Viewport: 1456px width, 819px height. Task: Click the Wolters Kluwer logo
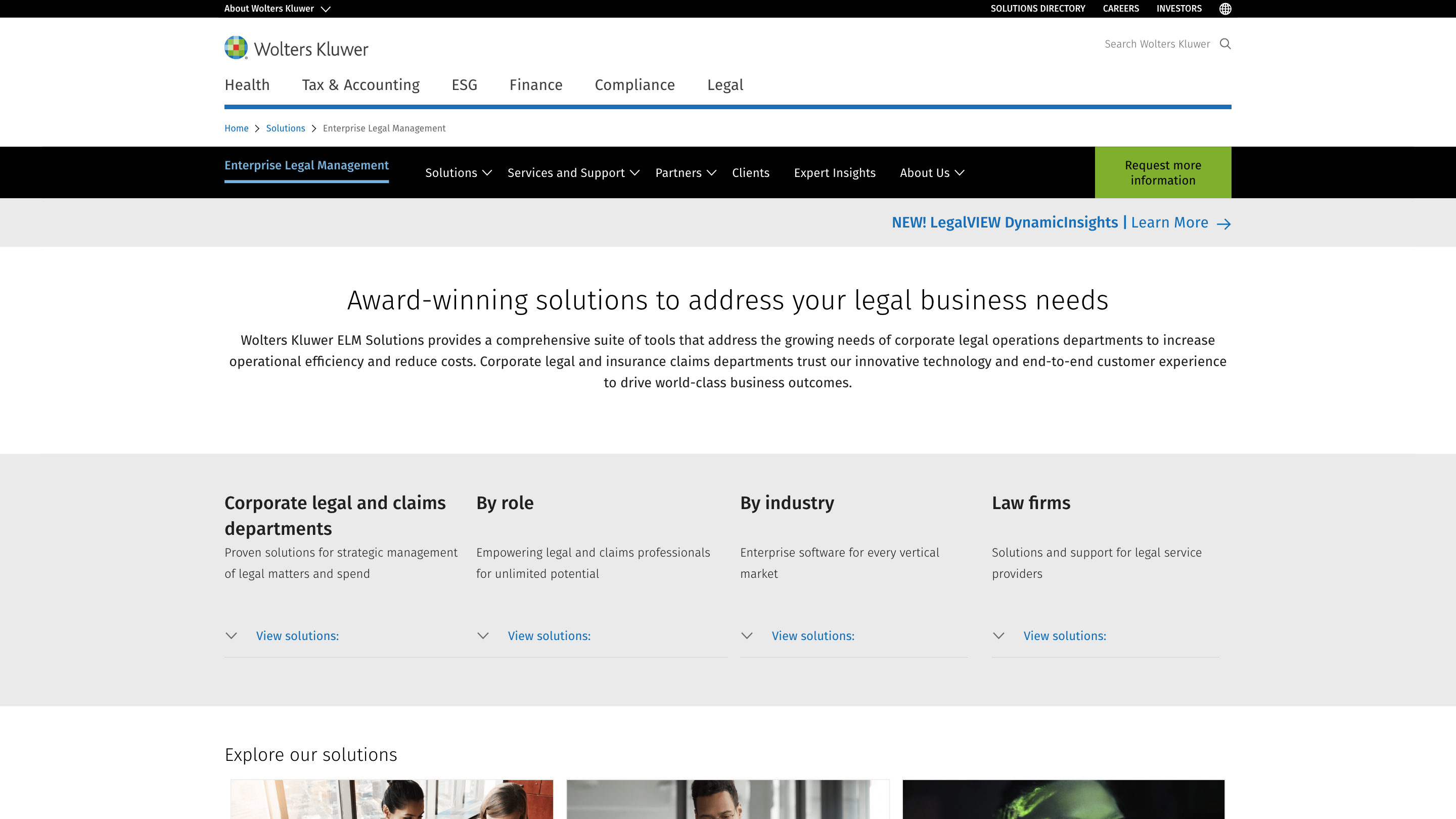point(296,48)
